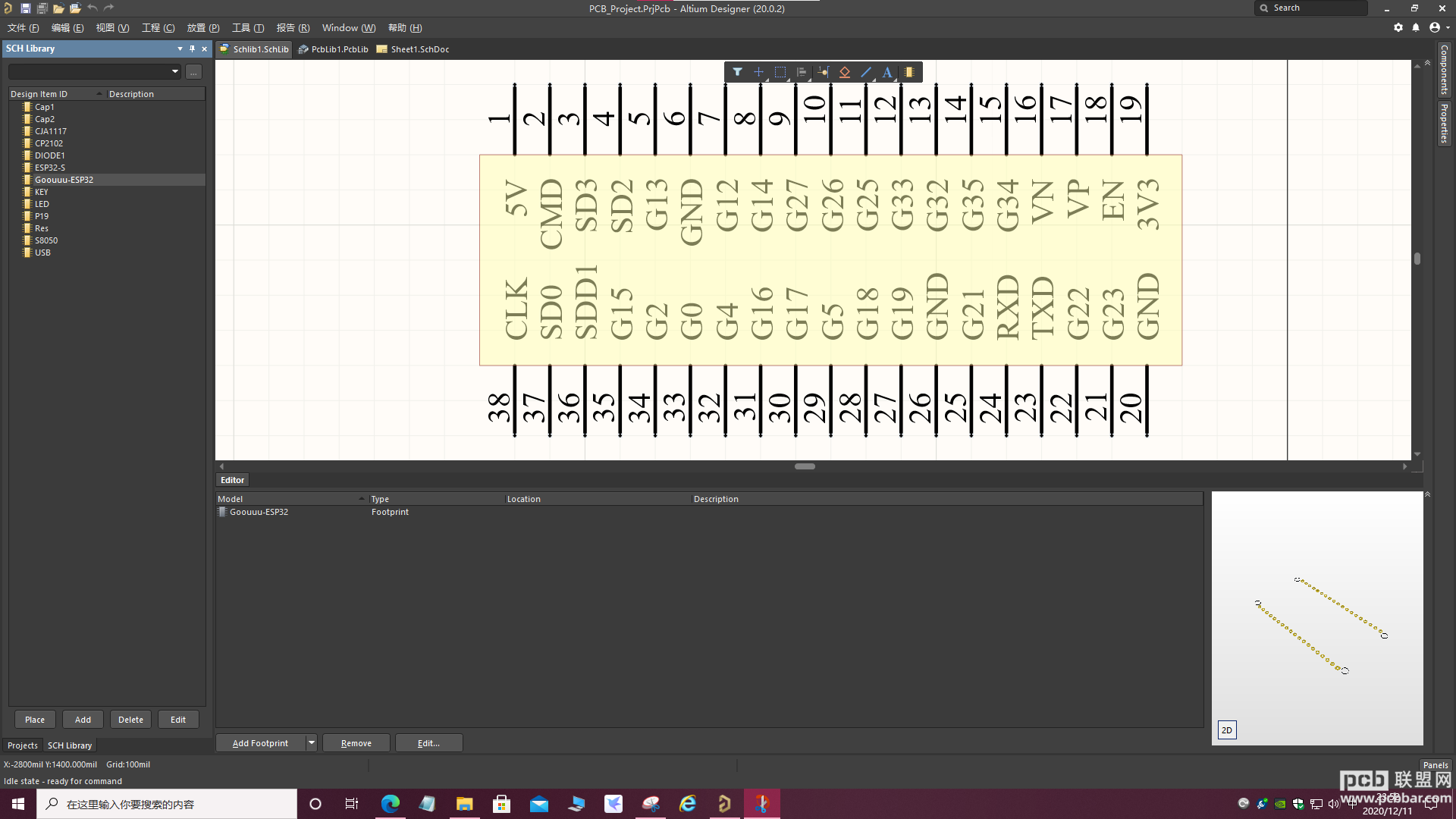Click the vertical scrollbar thumb of editor

(1417, 259)
